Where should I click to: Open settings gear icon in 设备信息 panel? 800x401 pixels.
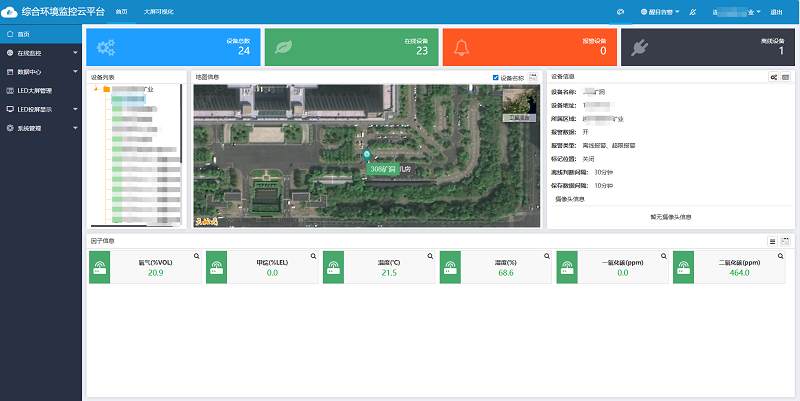coord(773,77)
